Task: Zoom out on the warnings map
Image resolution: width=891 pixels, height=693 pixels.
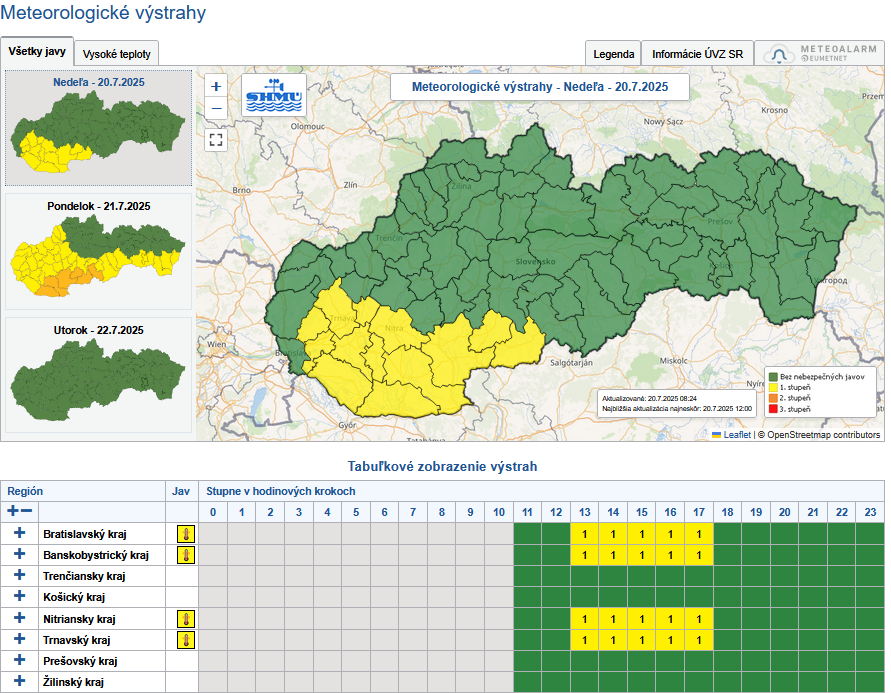Action: [x=216, y=108]
